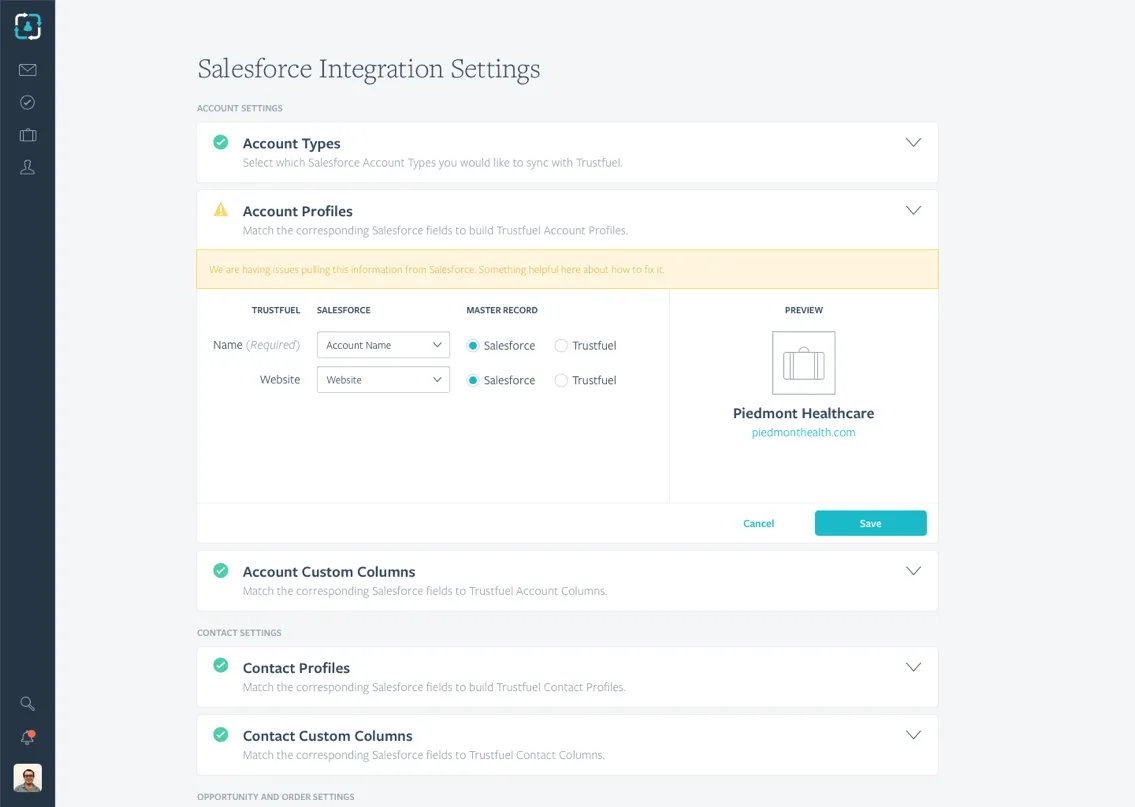Image resolution: width=1135 pixels, height=807 pixels.
Task: Open the Trustfuel home logo
Action: (27, 26)
